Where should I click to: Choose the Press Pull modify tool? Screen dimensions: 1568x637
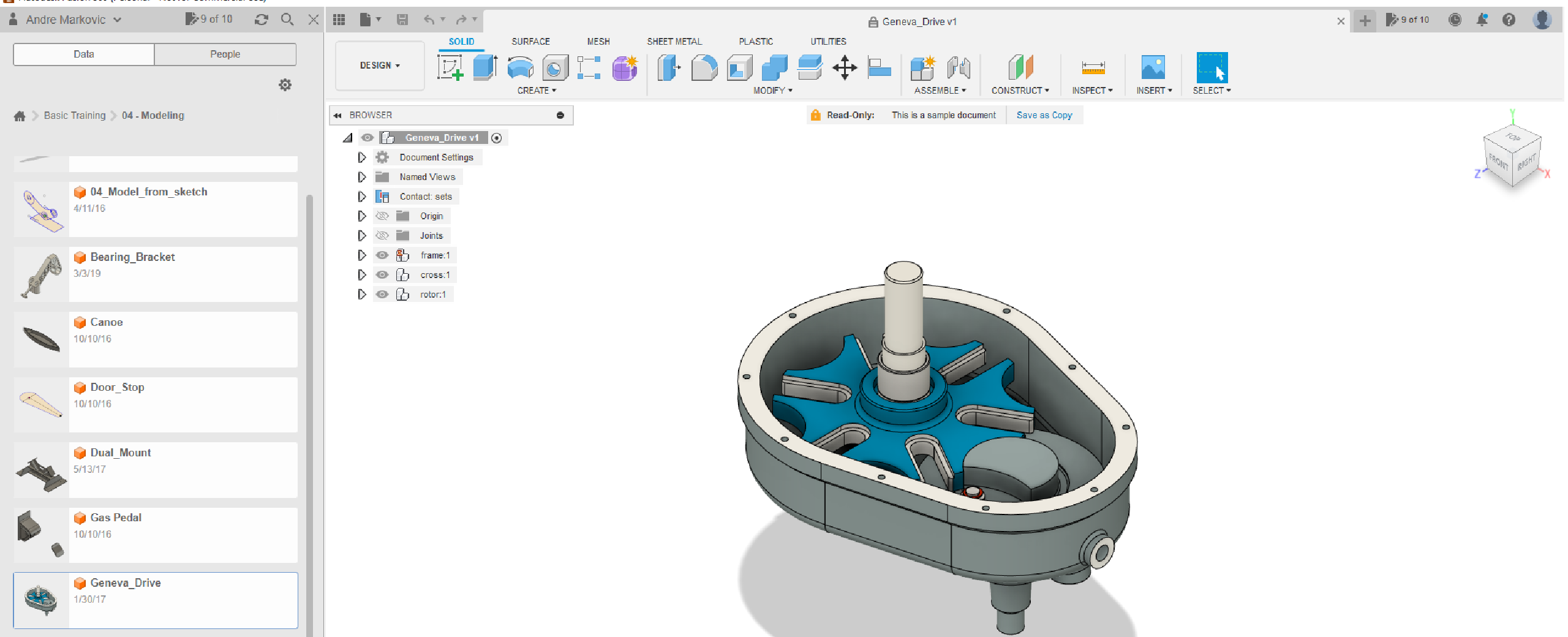(x=668, y=67)
